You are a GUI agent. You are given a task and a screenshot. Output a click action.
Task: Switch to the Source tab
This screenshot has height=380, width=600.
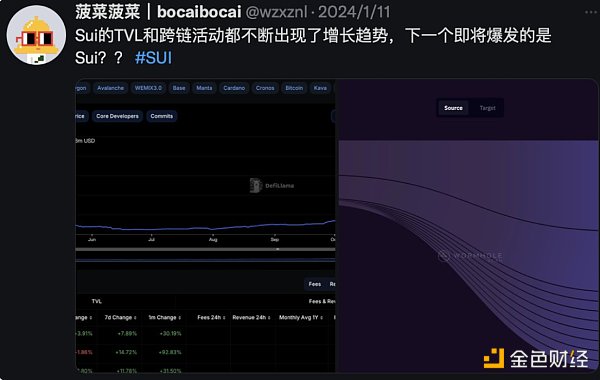click(x=453, y=108)
